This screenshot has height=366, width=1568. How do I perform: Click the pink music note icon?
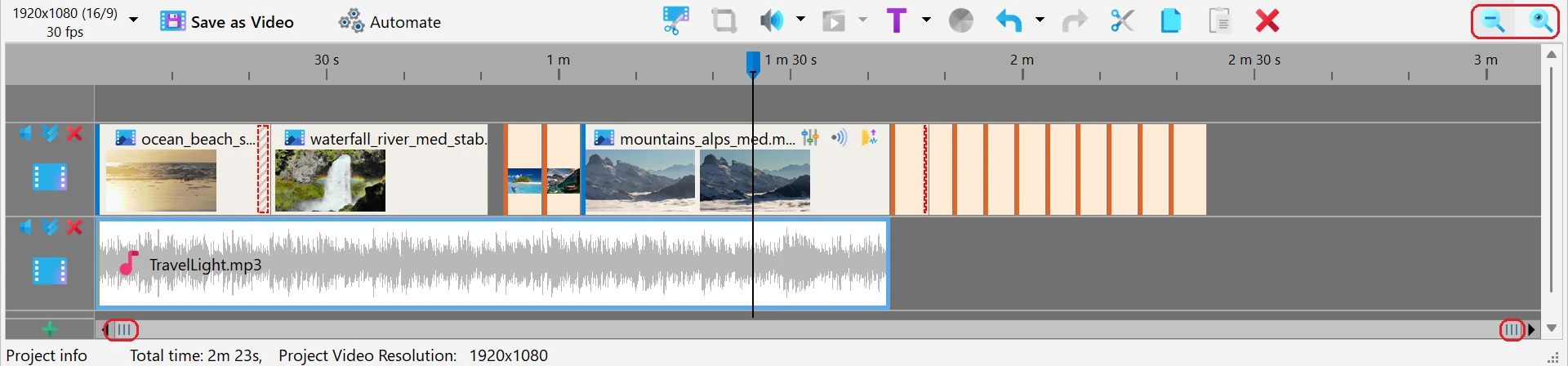coord(128,263)
